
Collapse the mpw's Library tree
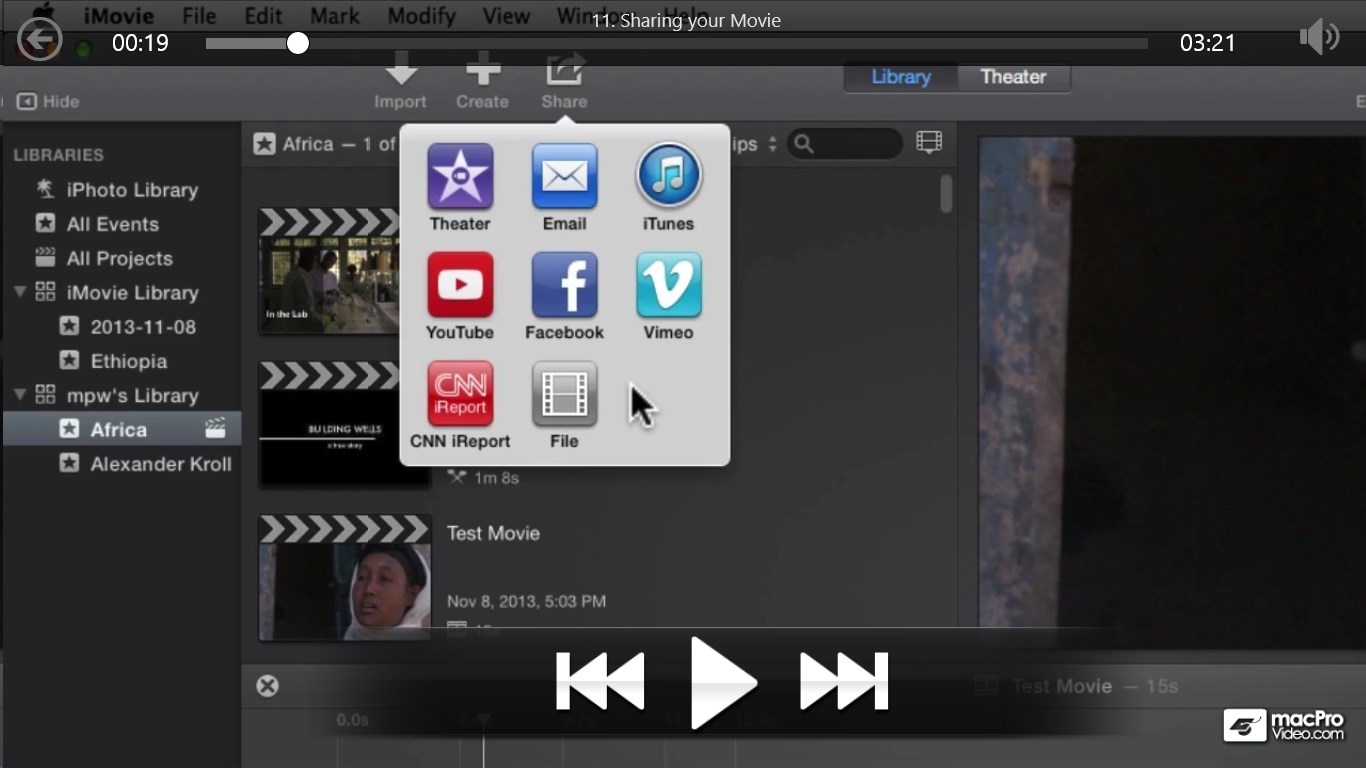coord(19,395)
